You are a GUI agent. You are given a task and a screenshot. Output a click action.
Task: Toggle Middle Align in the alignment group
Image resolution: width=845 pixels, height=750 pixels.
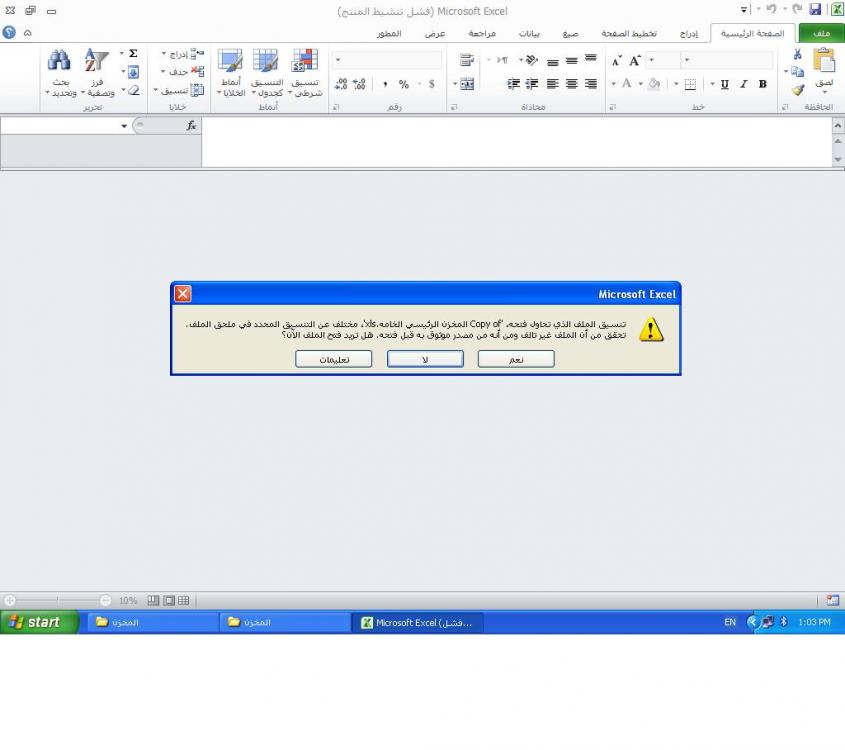[572, 60]
